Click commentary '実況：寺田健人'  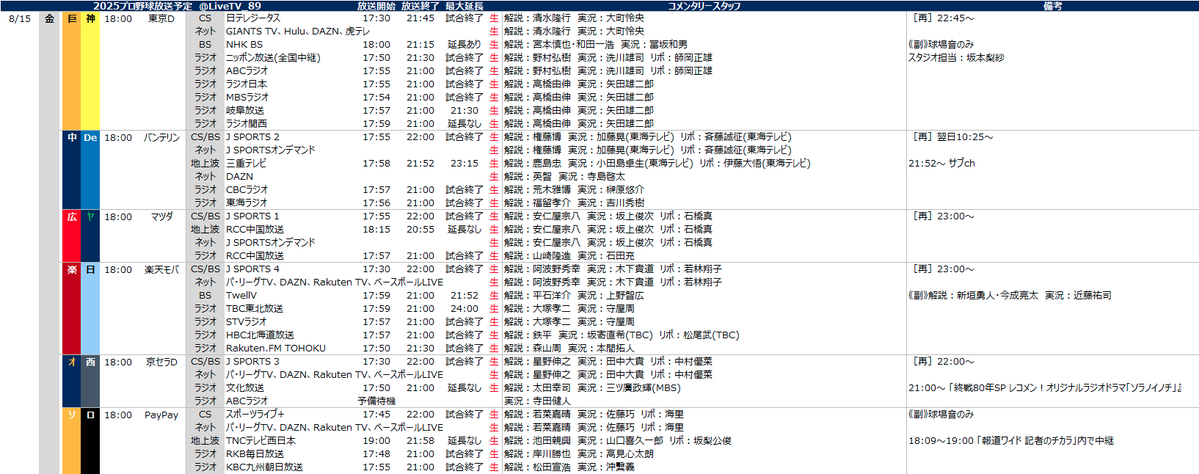[538, 401]
